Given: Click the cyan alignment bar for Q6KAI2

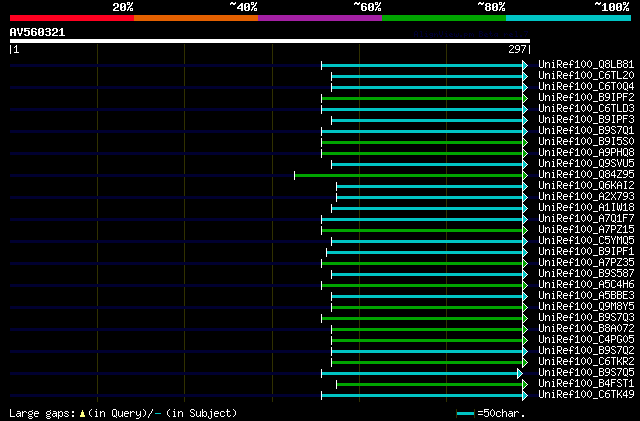Looking at the screenshot, I should [429, 187].
